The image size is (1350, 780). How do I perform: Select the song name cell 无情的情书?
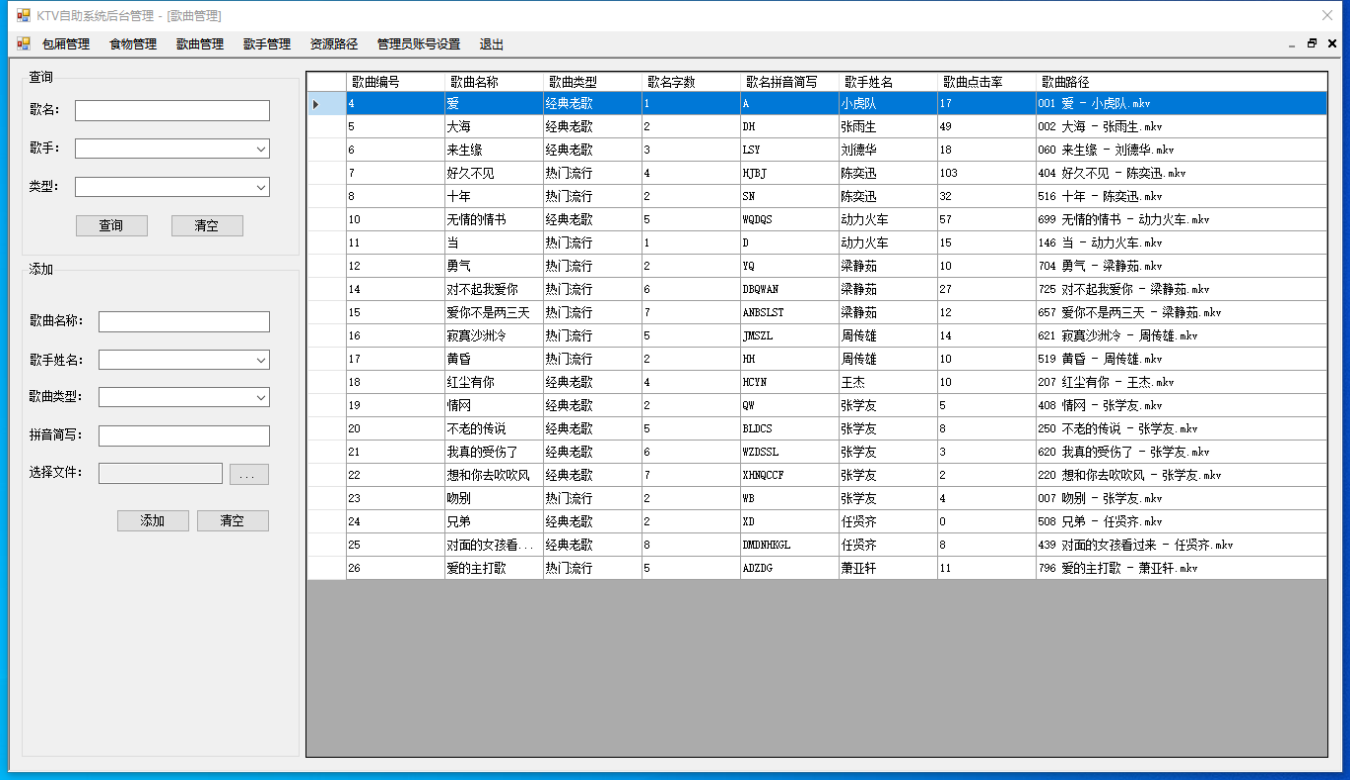(x=494, y=219)
